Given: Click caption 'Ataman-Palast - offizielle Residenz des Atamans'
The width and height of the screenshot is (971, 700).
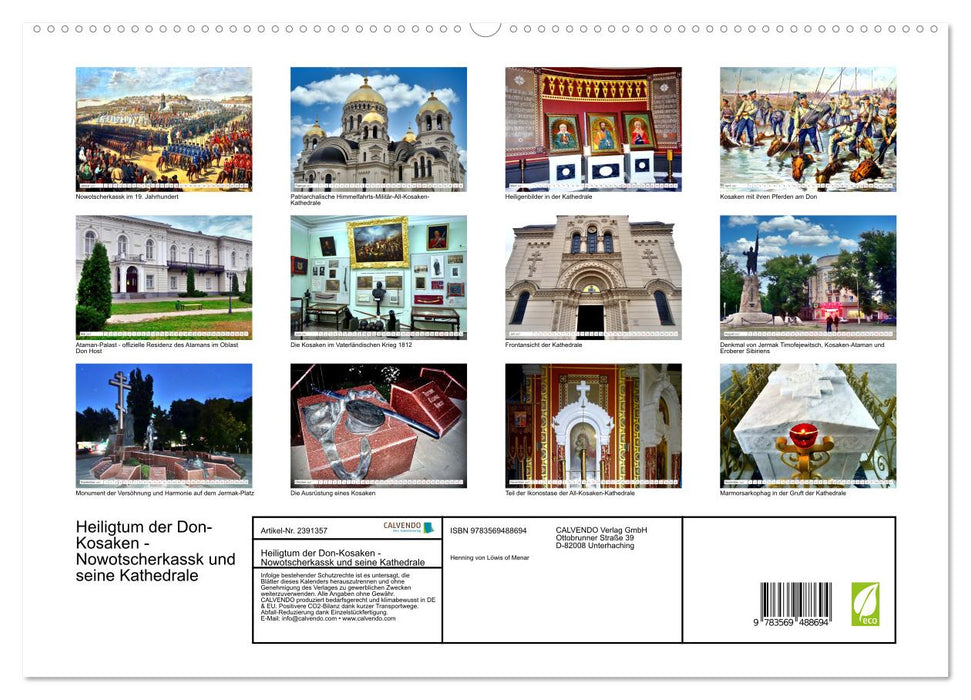Looking at the screenshot, I should point(157,348).
